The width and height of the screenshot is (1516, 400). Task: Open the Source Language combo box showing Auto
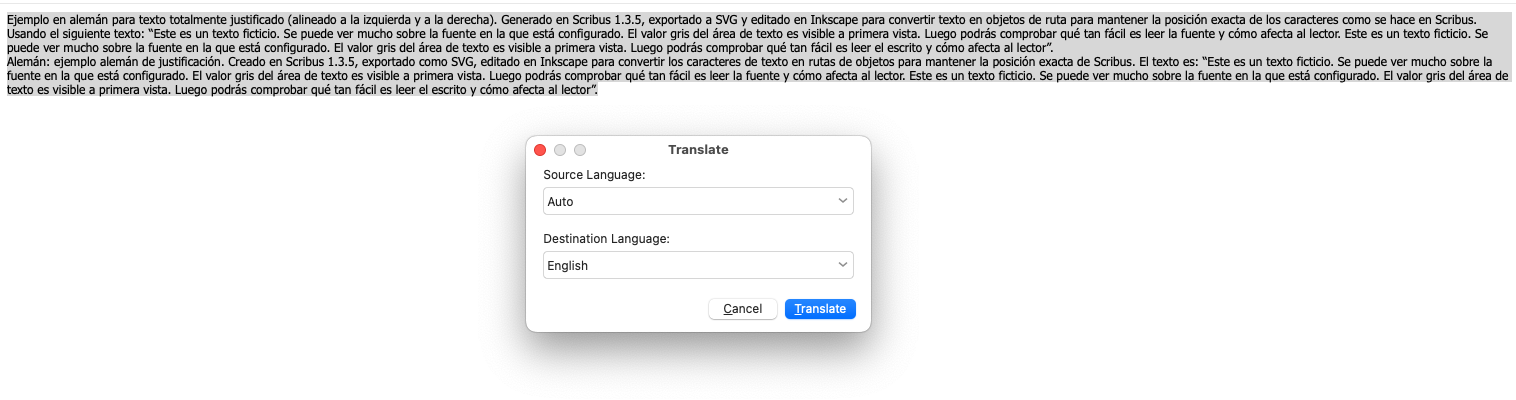point(698,201)
